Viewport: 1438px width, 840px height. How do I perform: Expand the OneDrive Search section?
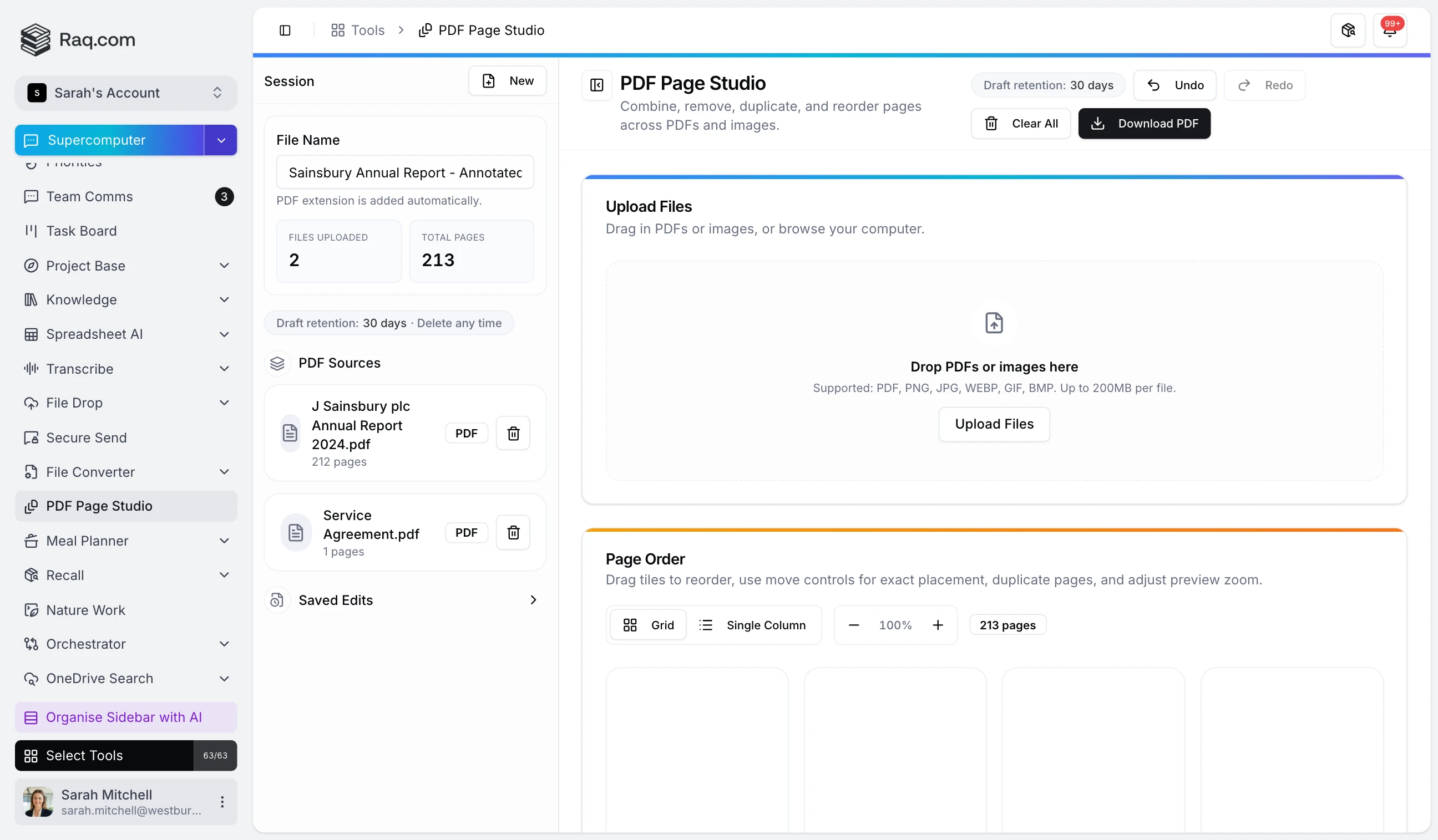click(x=224, y=679)
